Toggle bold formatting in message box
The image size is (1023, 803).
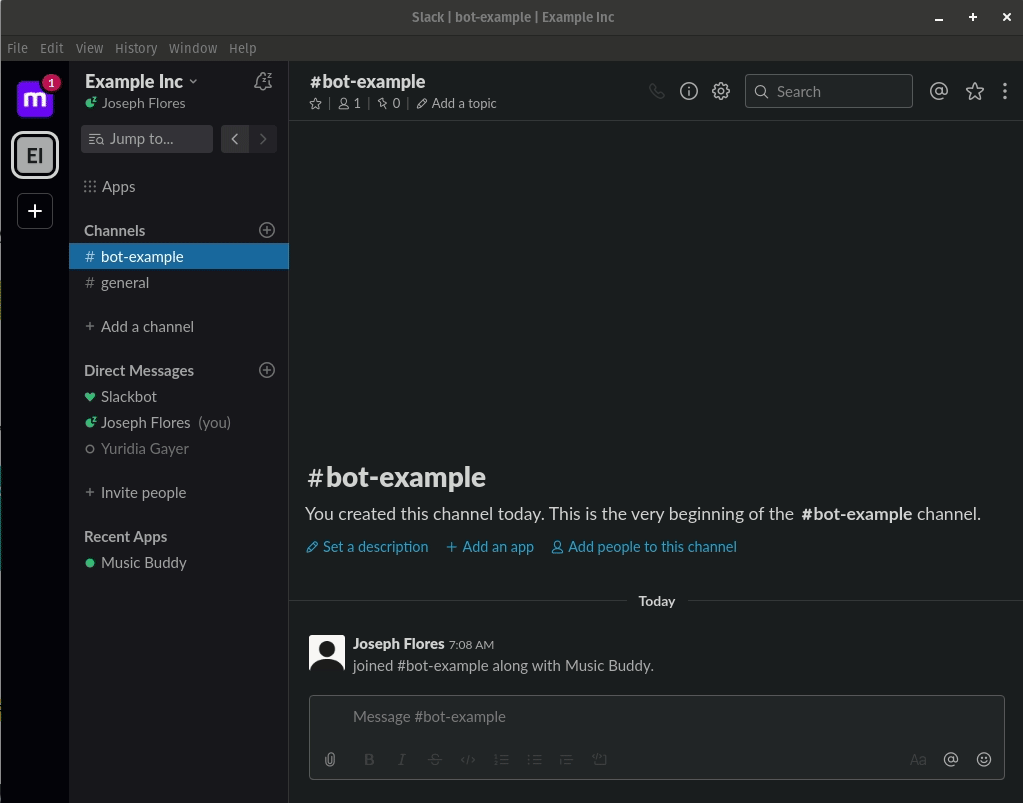coord(369,759)
